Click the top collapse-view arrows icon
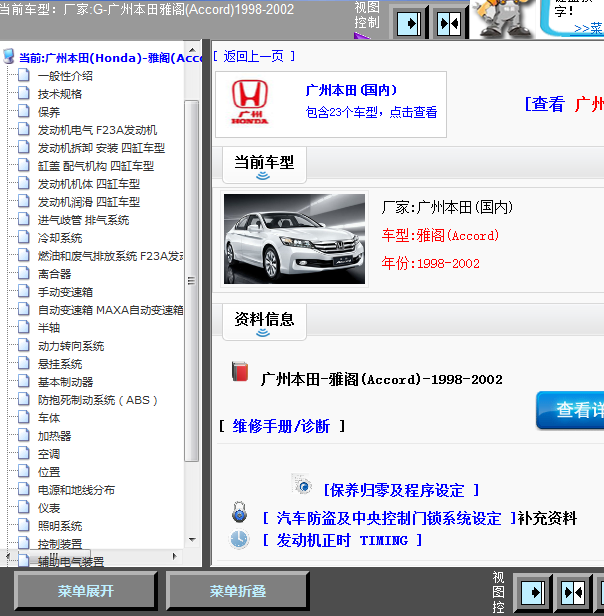604x616 pixels. [449, 24]
